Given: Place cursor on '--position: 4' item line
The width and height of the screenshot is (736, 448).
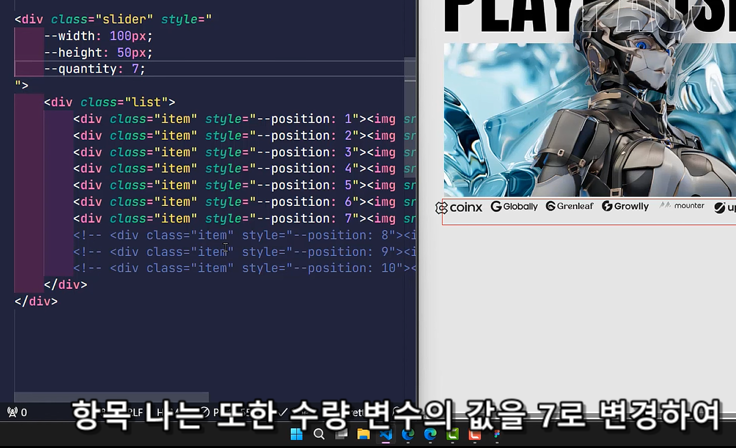Looking at the screenshot, I should click(244, 169).
